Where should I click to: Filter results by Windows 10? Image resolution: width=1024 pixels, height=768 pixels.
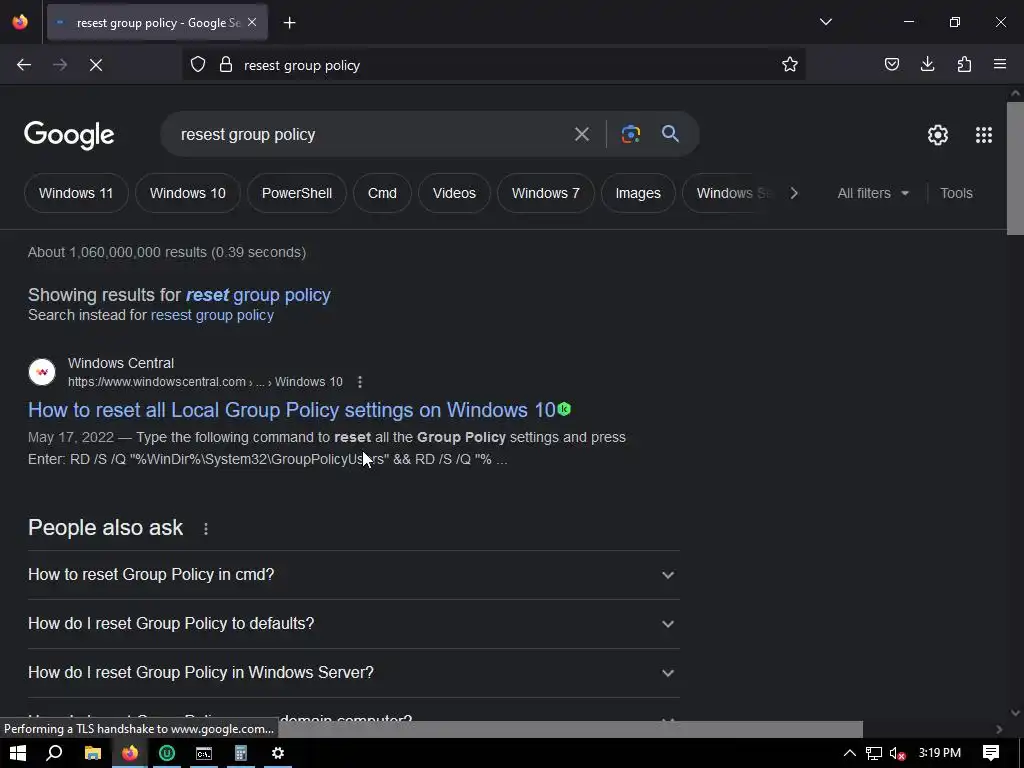pos(187,193)
